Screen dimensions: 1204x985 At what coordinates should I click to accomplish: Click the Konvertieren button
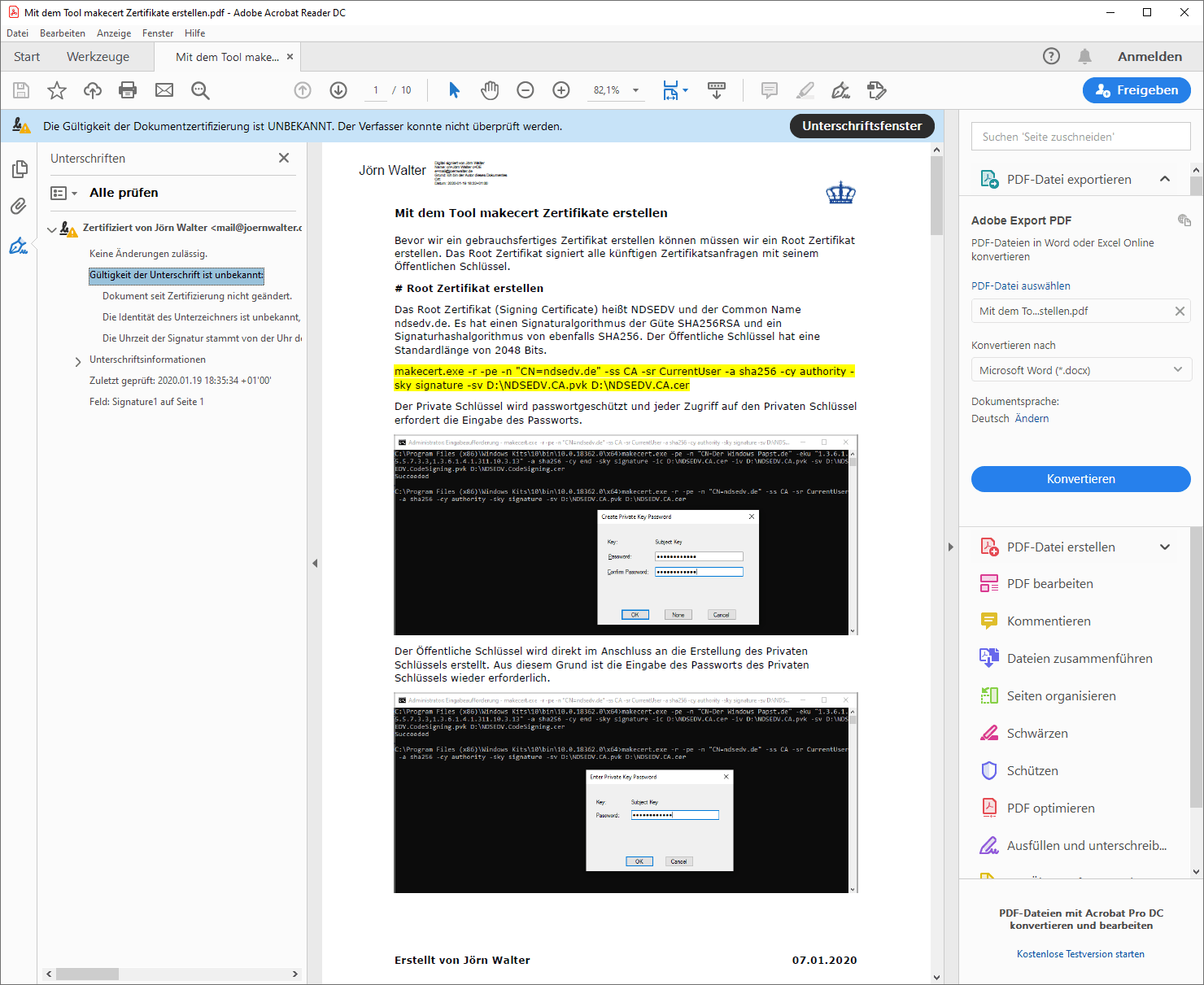[x=1080, y=479]
